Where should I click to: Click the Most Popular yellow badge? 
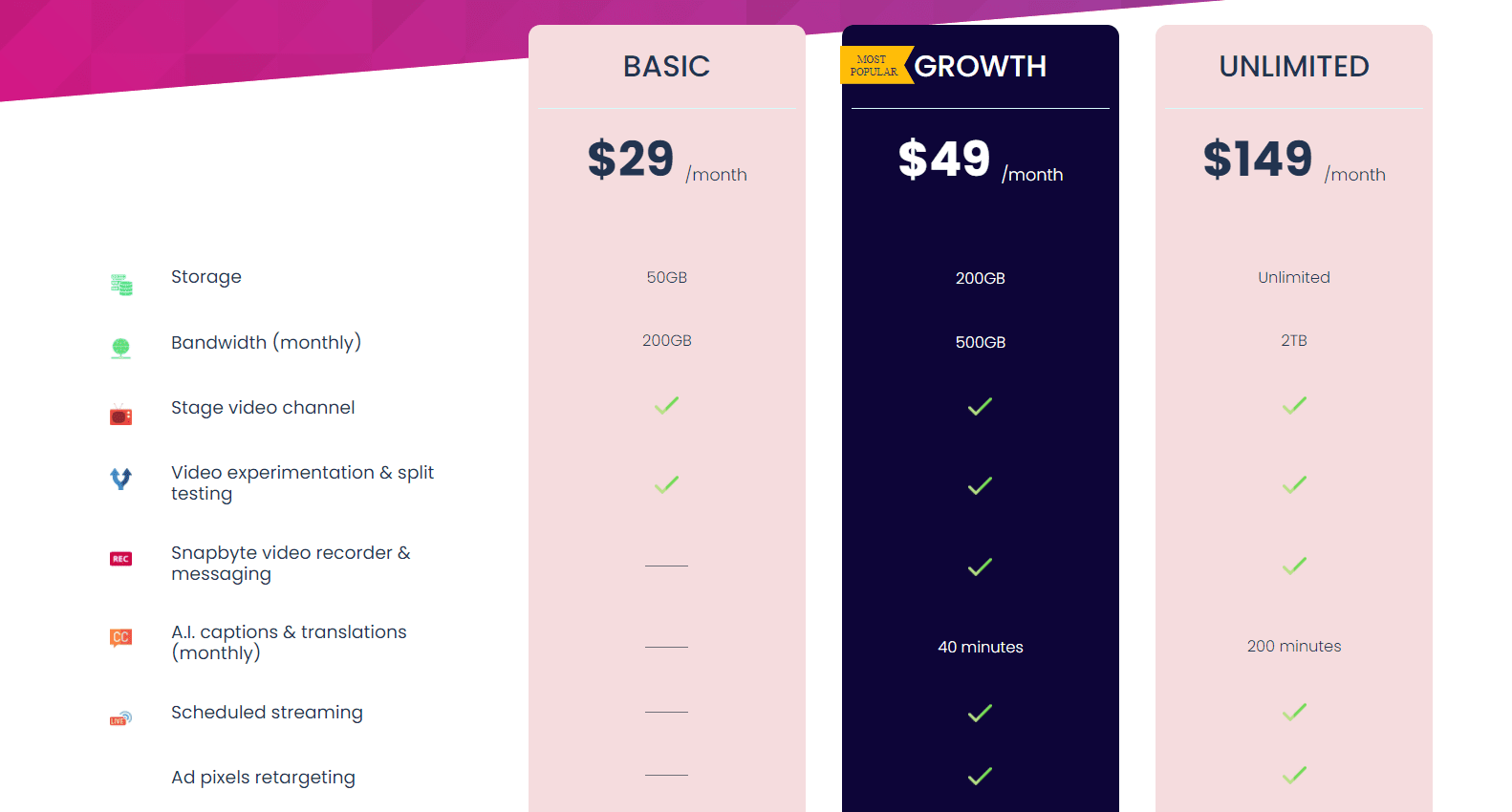(x=875, y=65)
